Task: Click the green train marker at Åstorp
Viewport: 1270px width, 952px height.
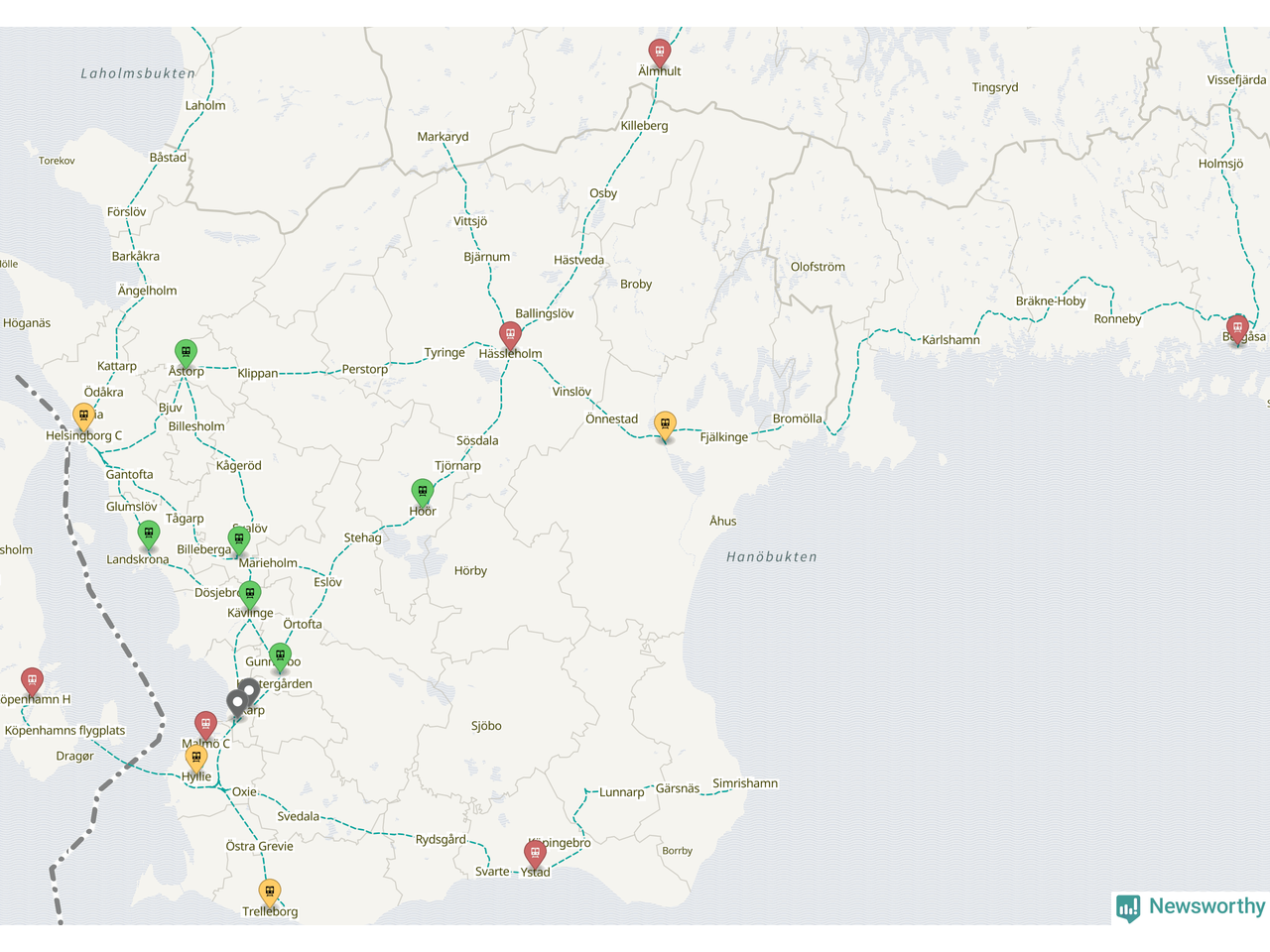Action: point(186,353)
